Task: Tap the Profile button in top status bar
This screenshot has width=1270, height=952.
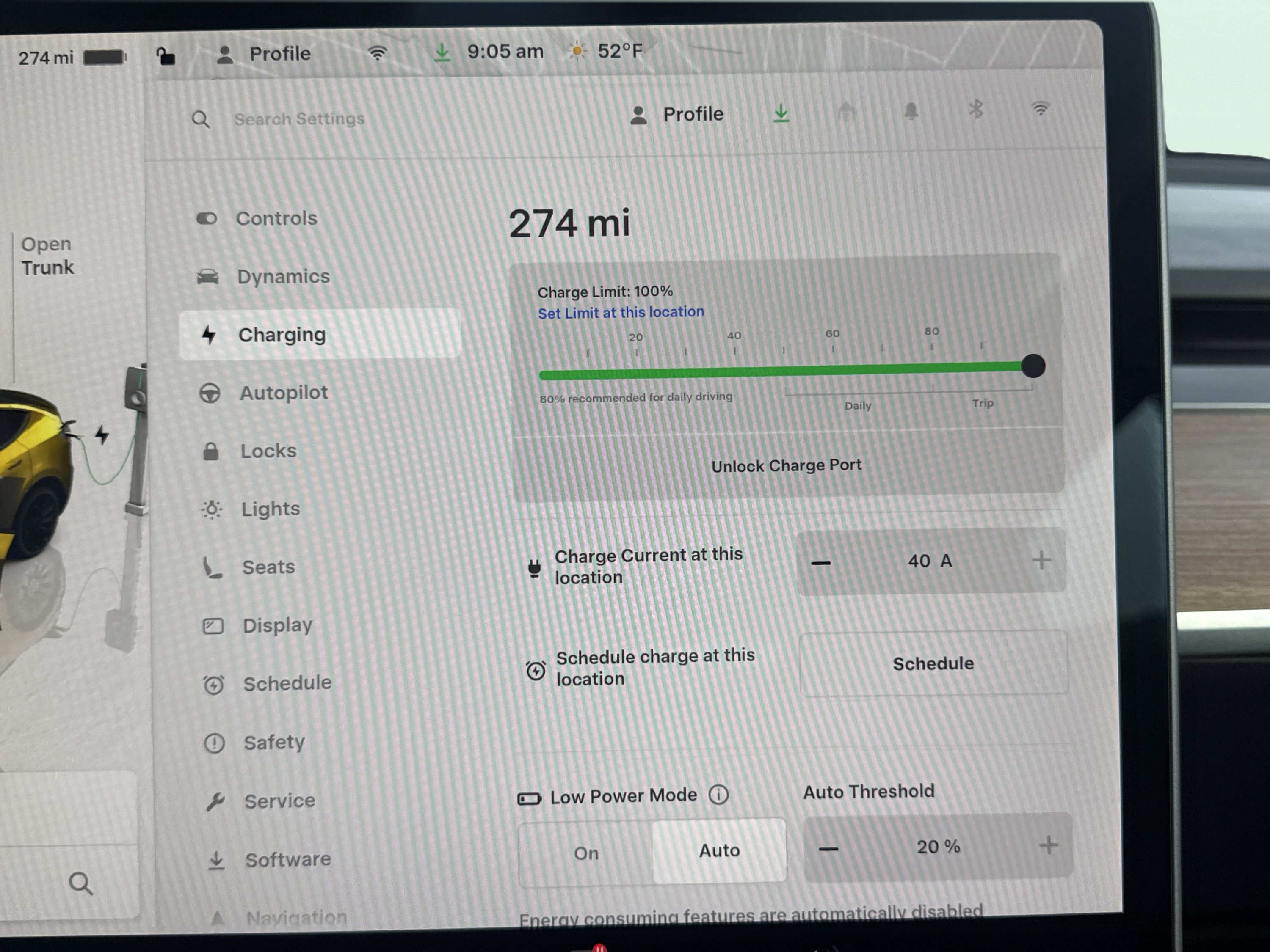Action: pyautogui.click(x=264, y=54)
